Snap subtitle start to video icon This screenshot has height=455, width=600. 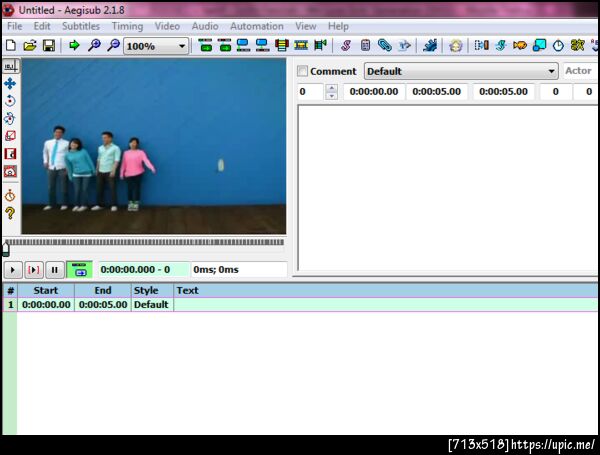click(243, 46)
